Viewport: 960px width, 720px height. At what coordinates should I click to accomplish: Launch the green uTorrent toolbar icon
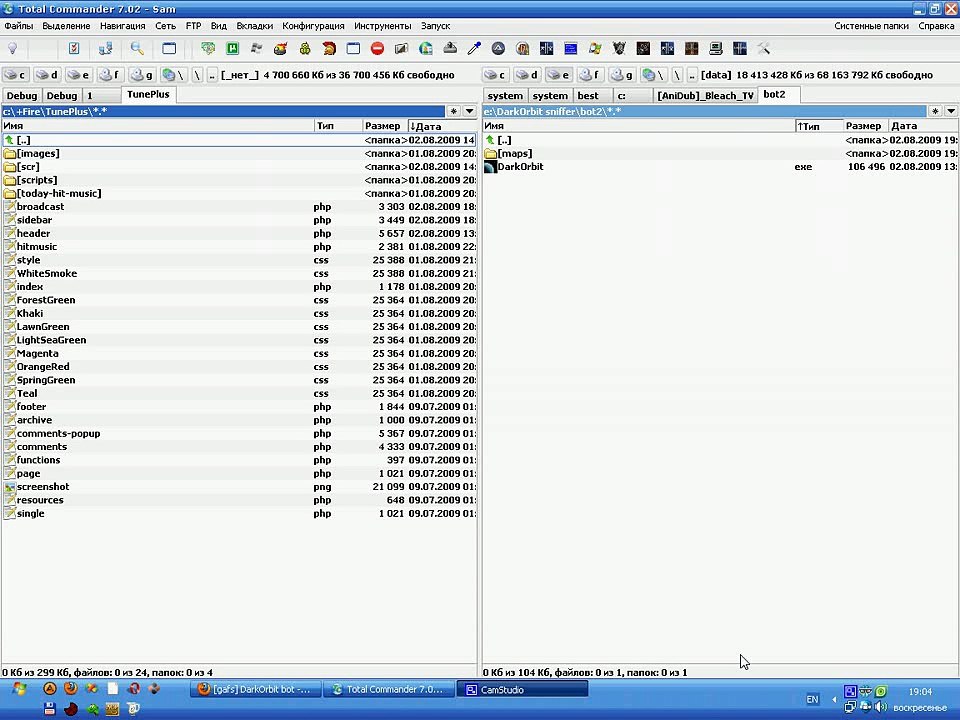(x=233, y=48)
